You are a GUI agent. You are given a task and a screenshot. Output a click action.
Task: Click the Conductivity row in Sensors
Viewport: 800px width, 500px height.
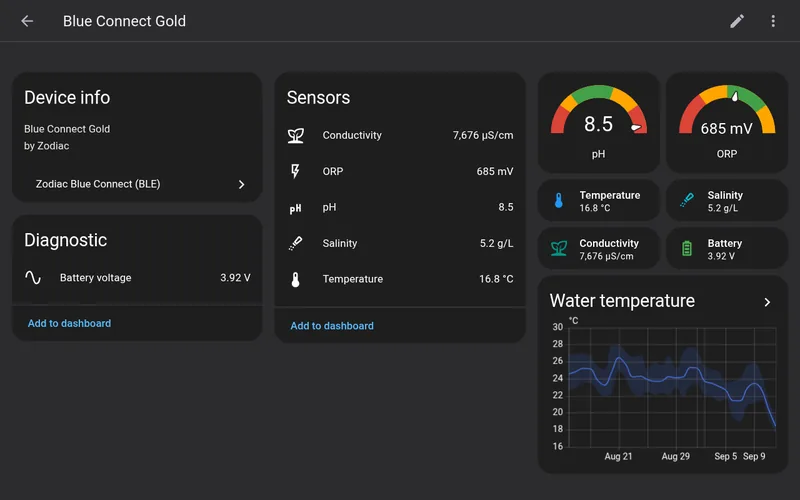coord(400,135)
